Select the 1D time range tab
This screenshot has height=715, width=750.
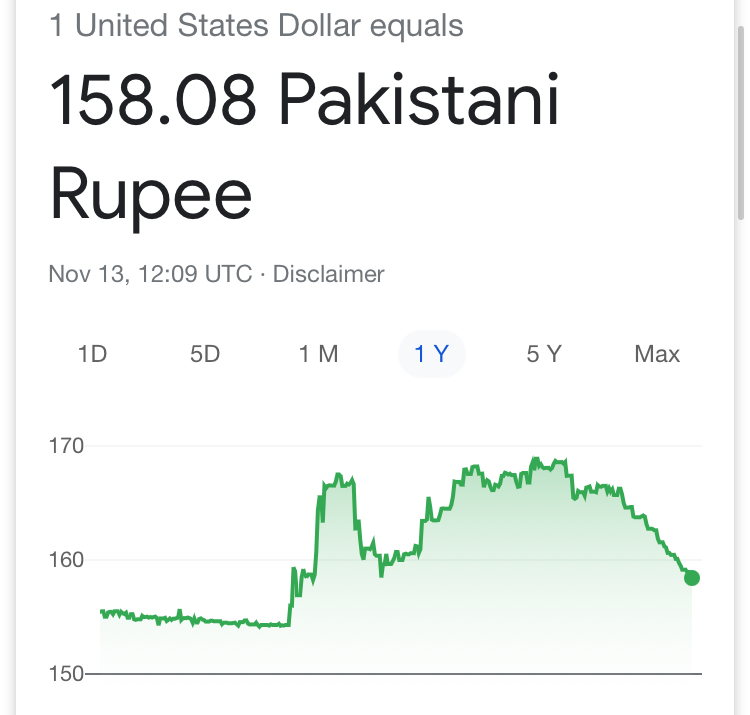click(x=92, y=354)
